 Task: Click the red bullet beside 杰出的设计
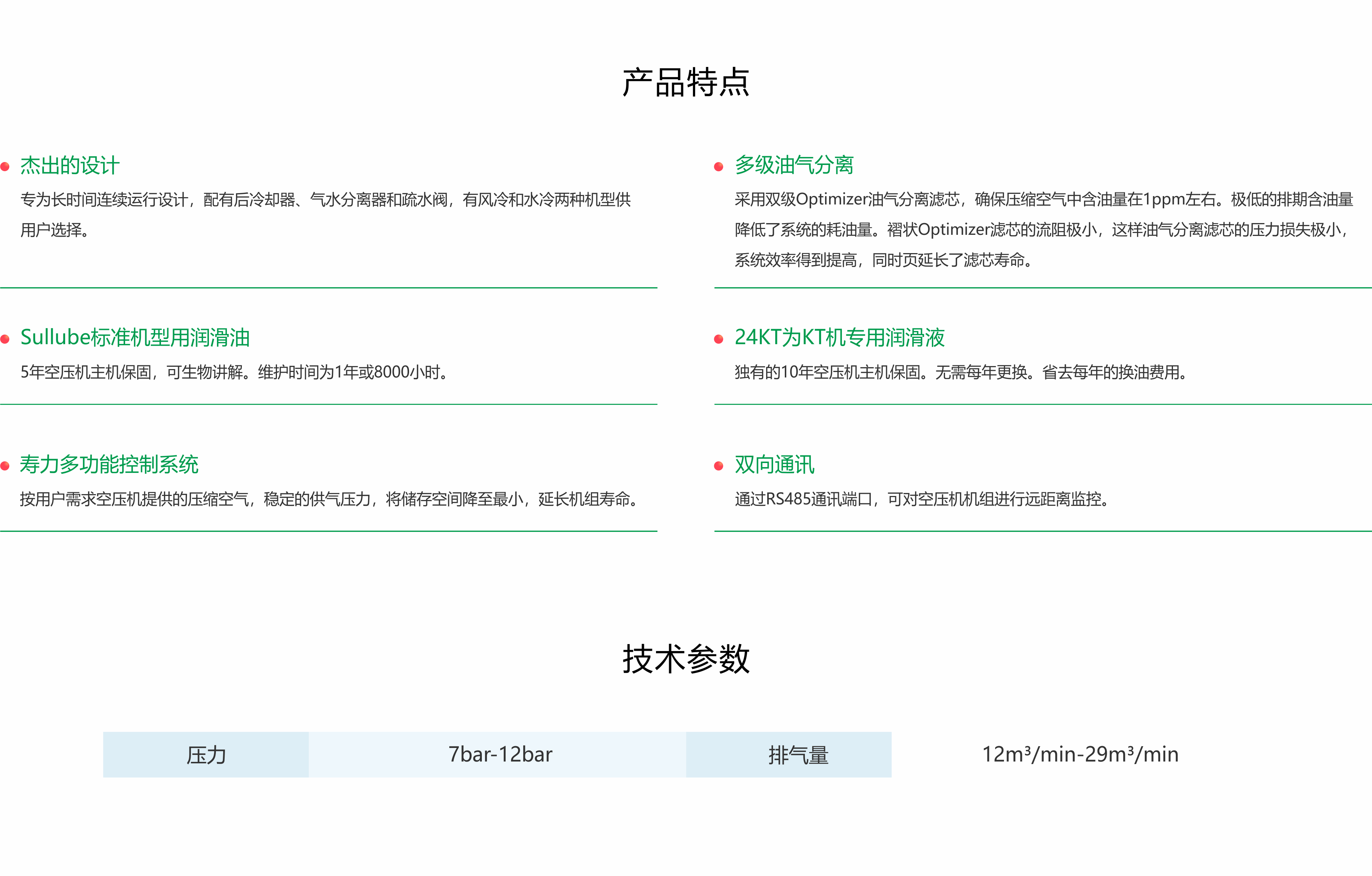5,167
